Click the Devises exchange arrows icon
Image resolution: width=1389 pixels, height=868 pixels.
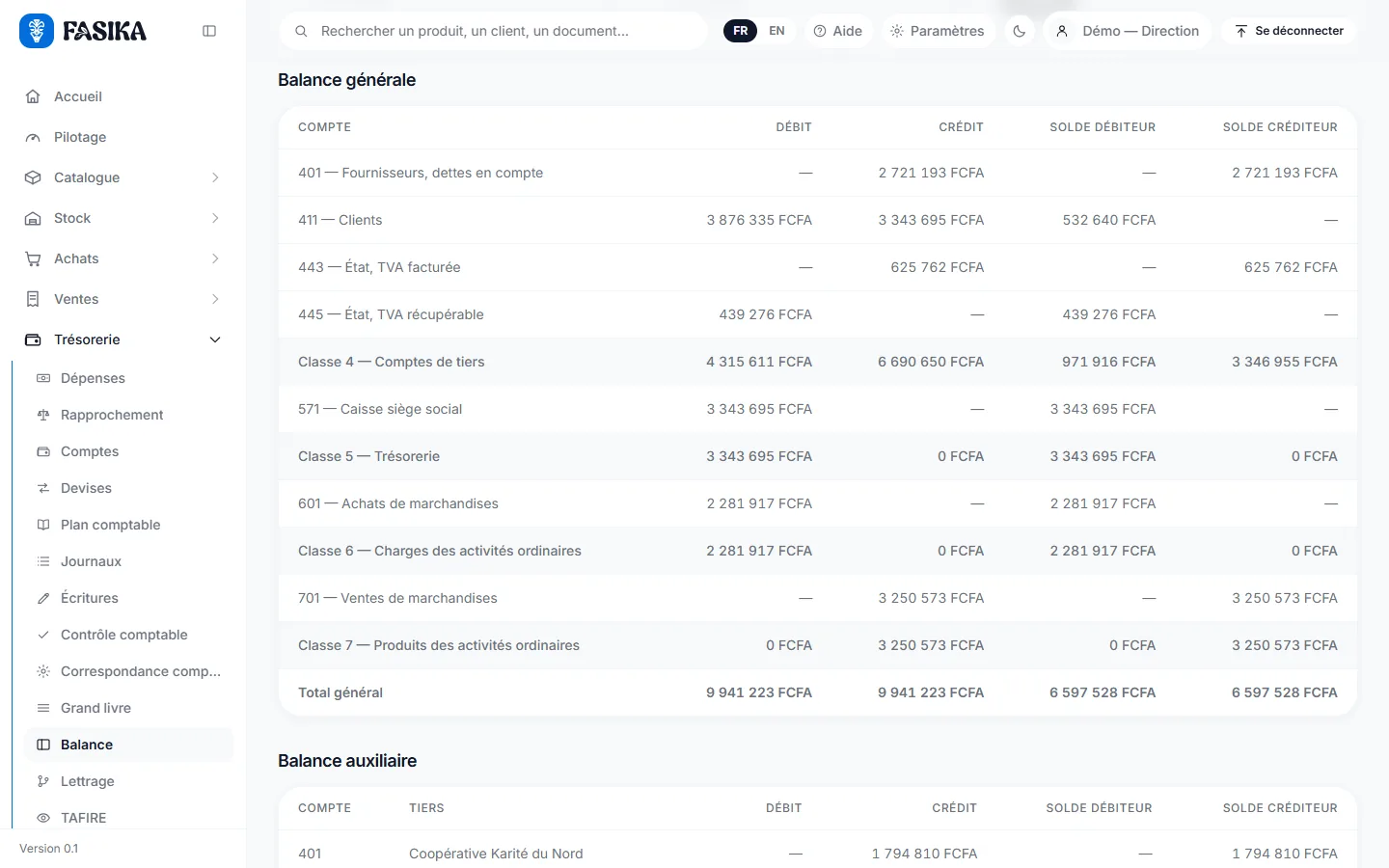[43, 488]
